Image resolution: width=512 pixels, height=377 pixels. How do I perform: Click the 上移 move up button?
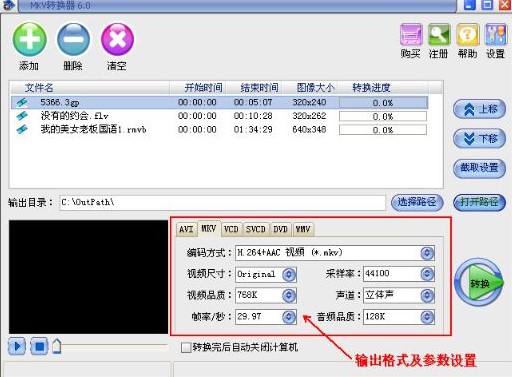tap(479, 109)
